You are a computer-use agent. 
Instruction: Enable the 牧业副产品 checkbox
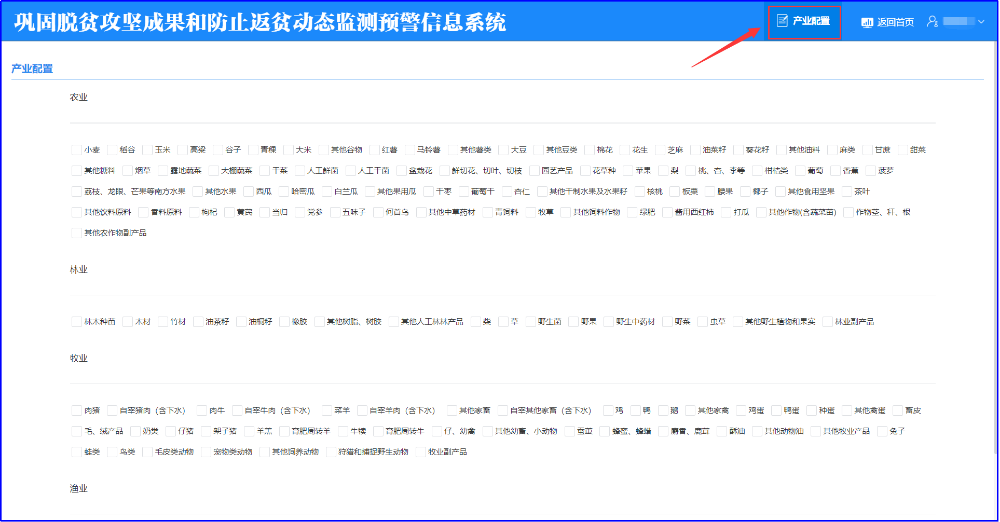pos(421,452)
